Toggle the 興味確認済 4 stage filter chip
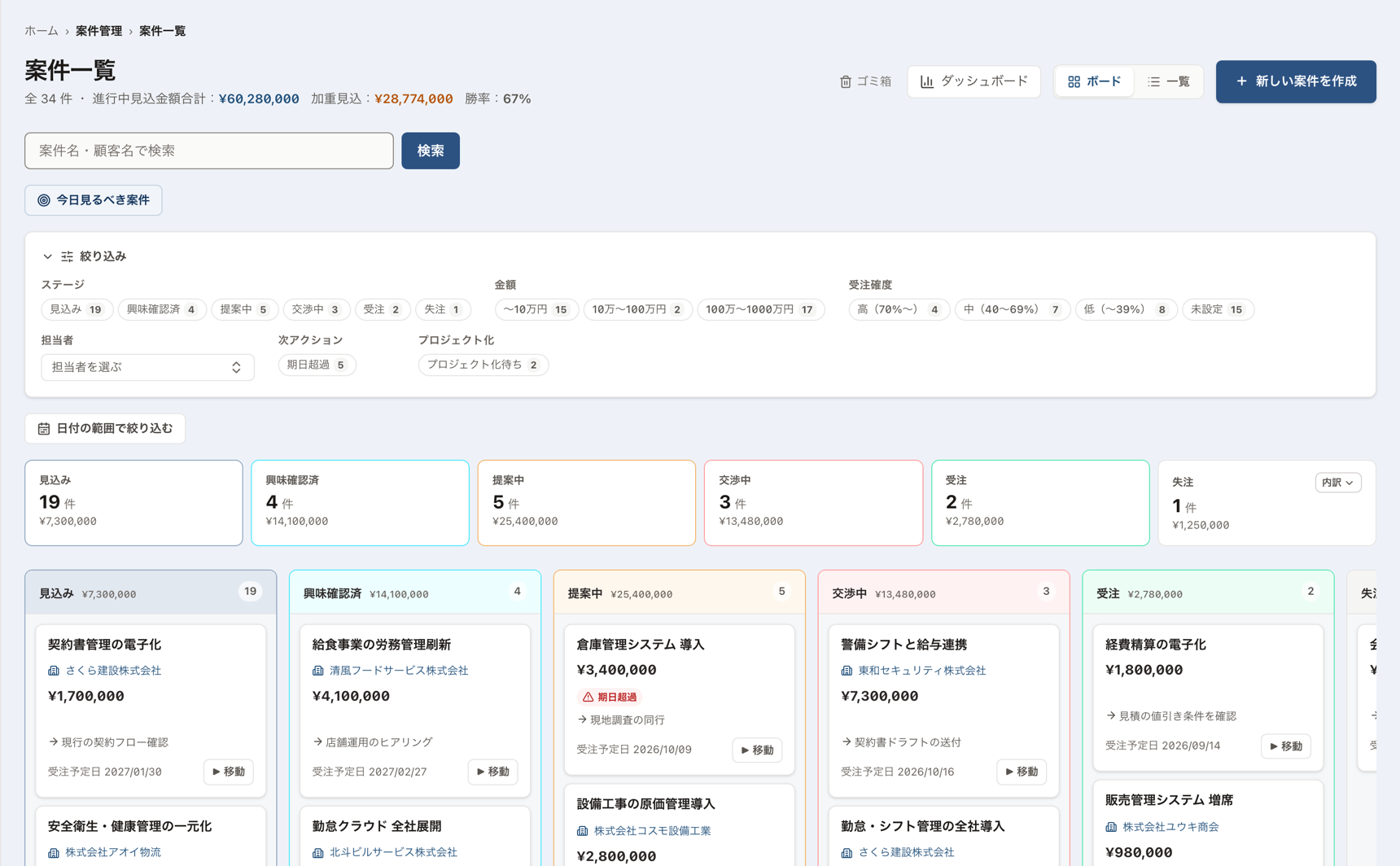Viewport: 1400px width, 866px height. [162, 309]
